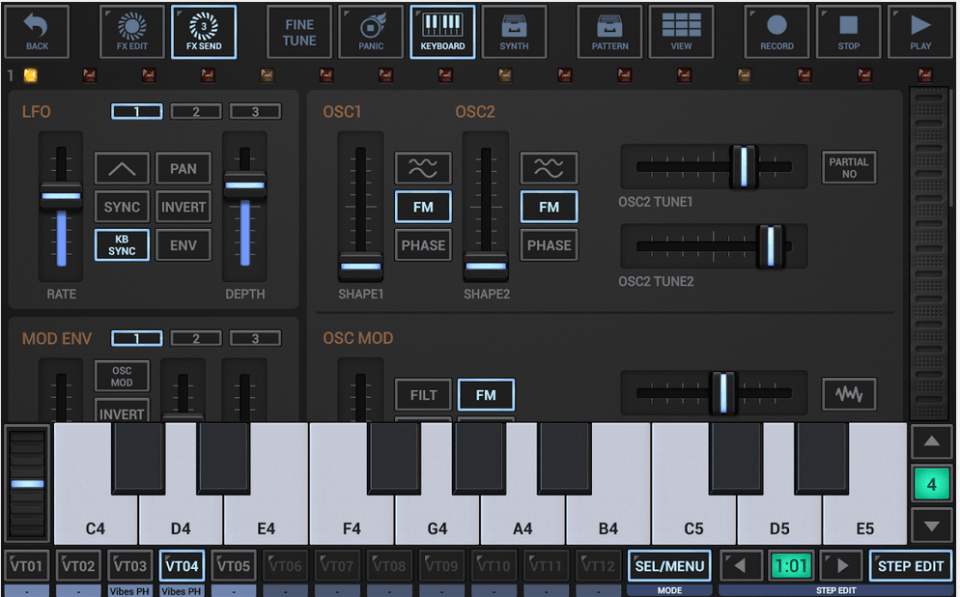The image size is (960, 597).
Task: Toggle PHASE for OSC2
Action: (549, 245)
